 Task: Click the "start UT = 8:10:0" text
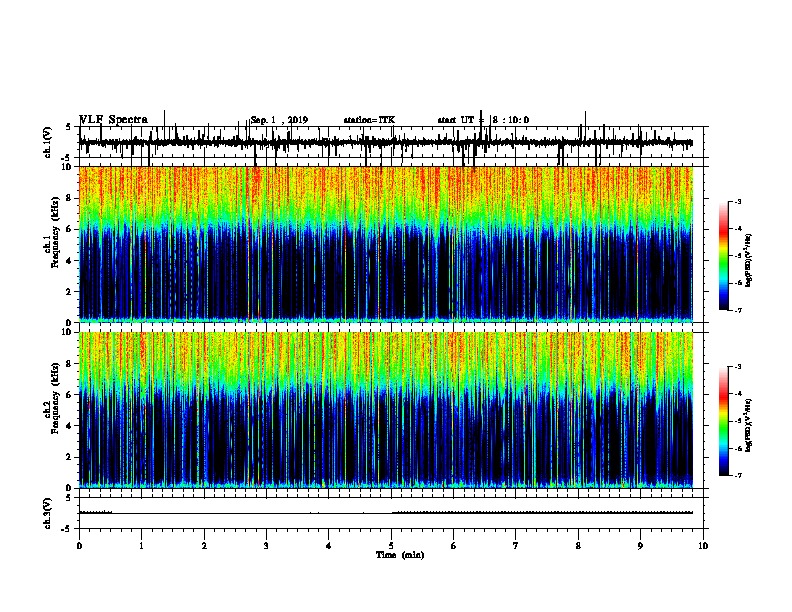coord(483,120)
